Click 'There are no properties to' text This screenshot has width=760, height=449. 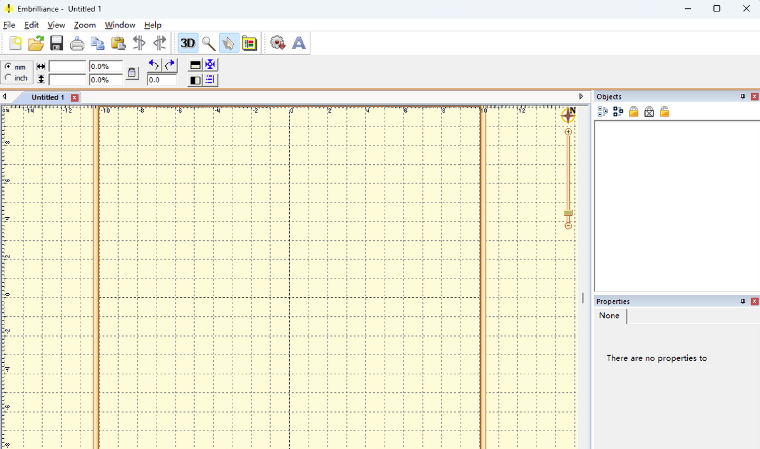(657, 358)
